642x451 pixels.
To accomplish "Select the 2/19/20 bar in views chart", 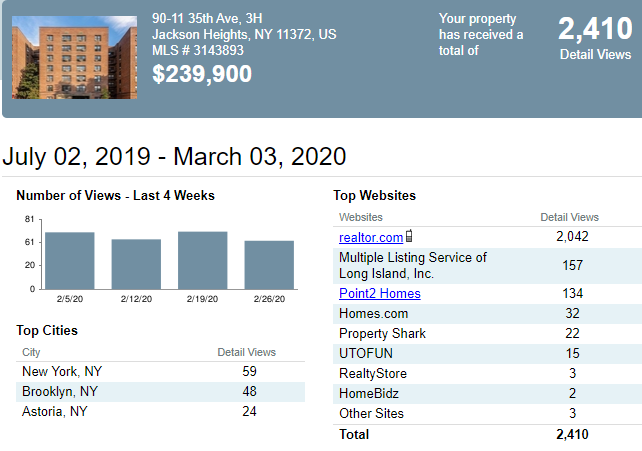I will point(203,260).
